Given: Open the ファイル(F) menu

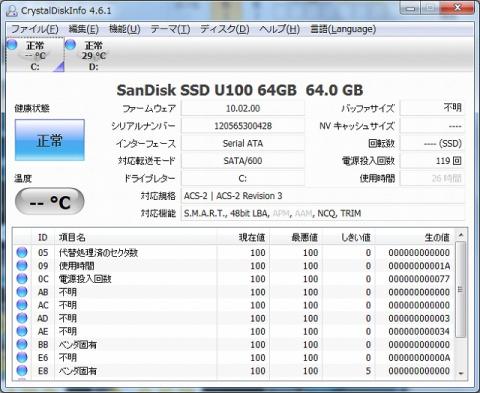Looking at the screenshot, I should click(x=35, y=29).
